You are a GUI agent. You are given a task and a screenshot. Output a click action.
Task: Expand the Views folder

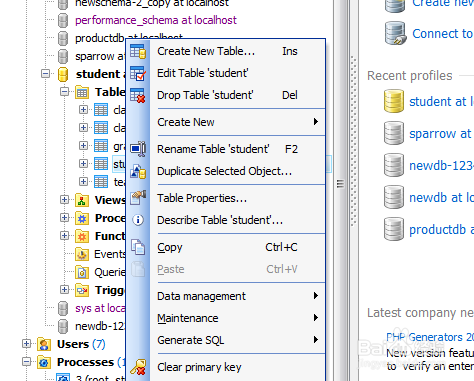65,199
